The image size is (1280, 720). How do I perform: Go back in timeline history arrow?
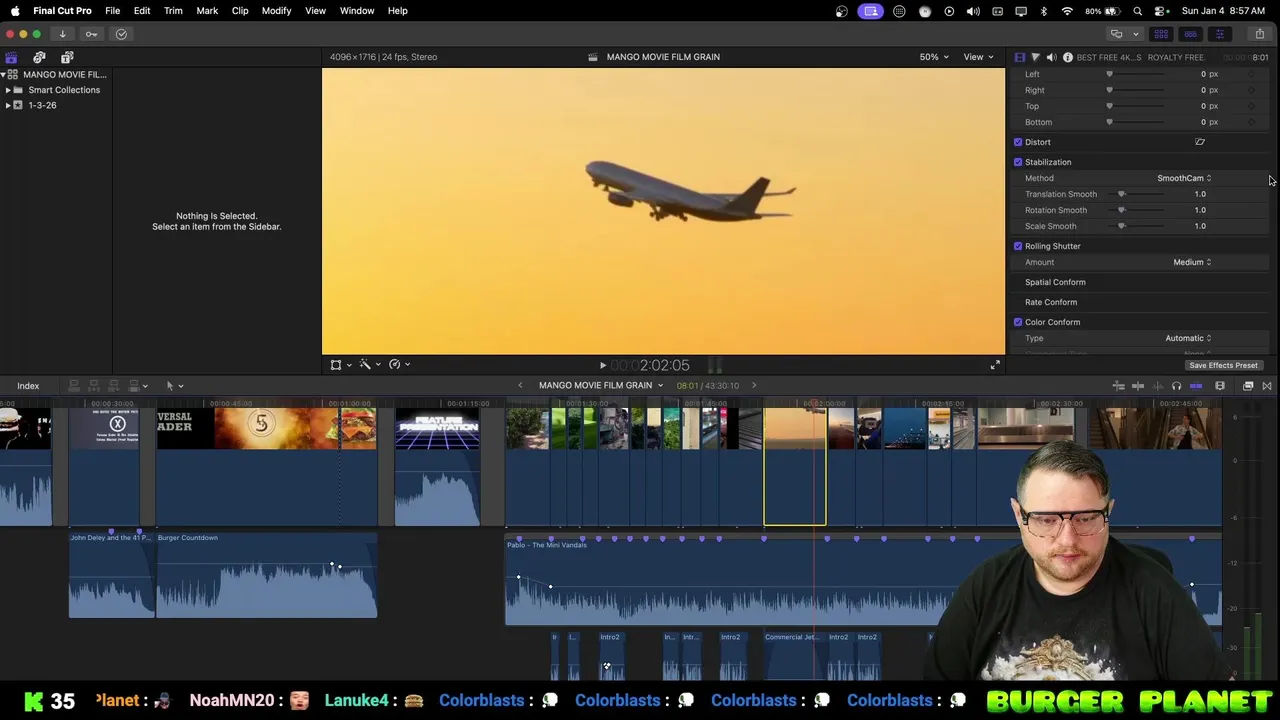[520, 386]
